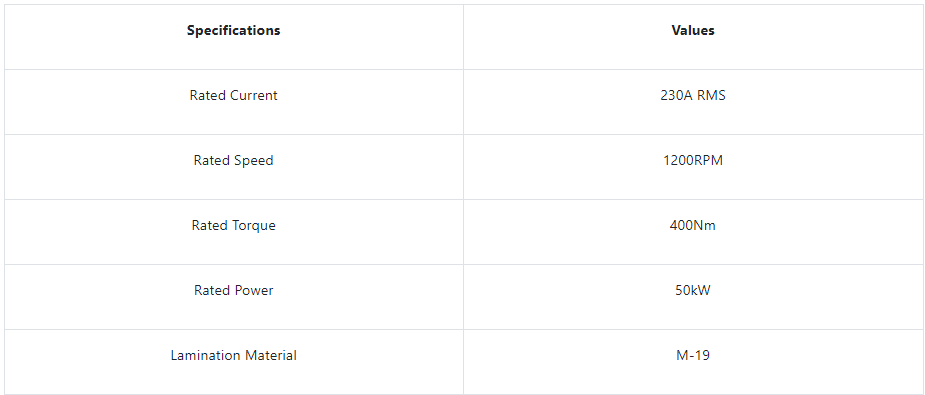This screenshot has width=925, height=395.
Task: Click the word Rated in Rated Current
Action: [208, 96]
